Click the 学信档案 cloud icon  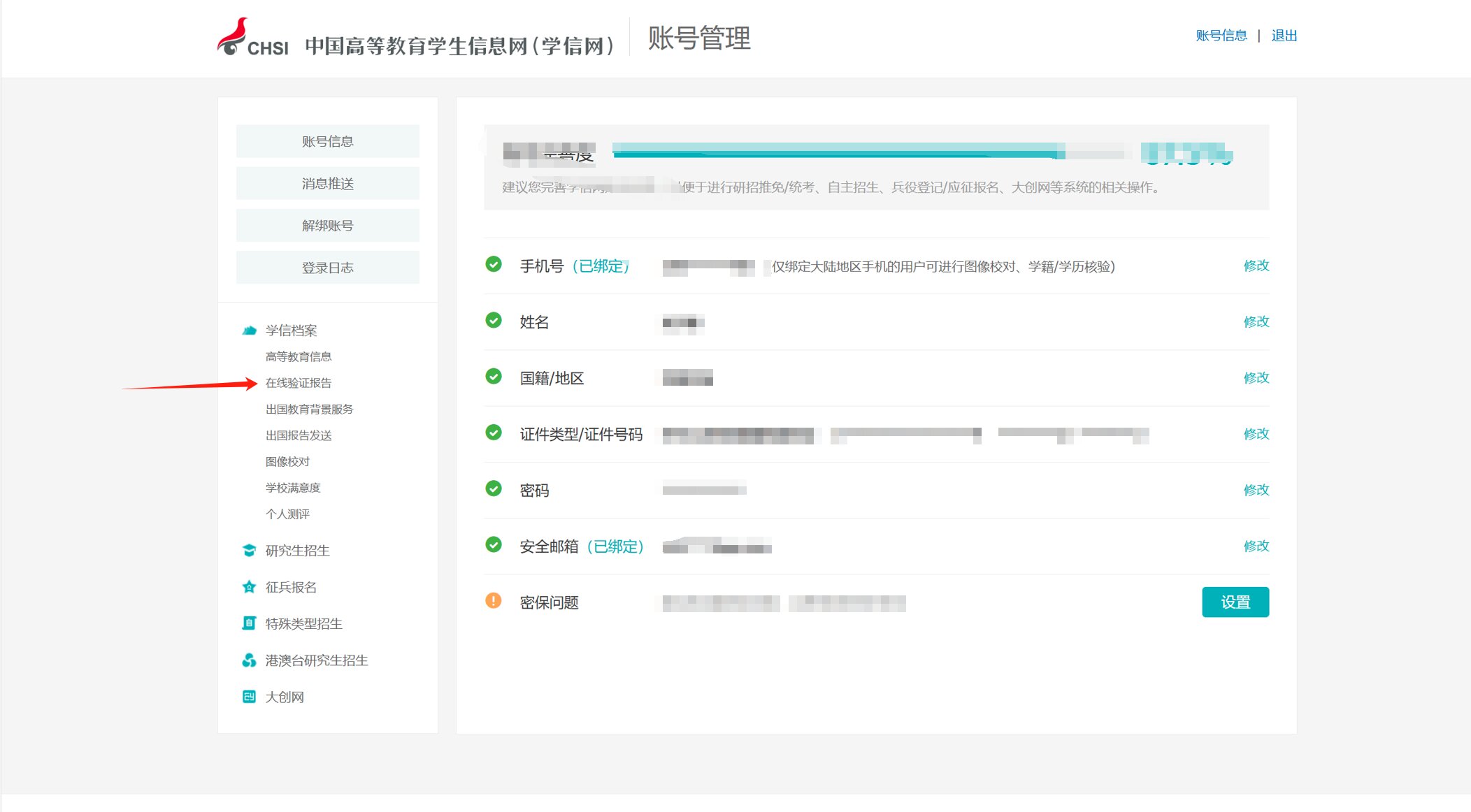(249, 331)
